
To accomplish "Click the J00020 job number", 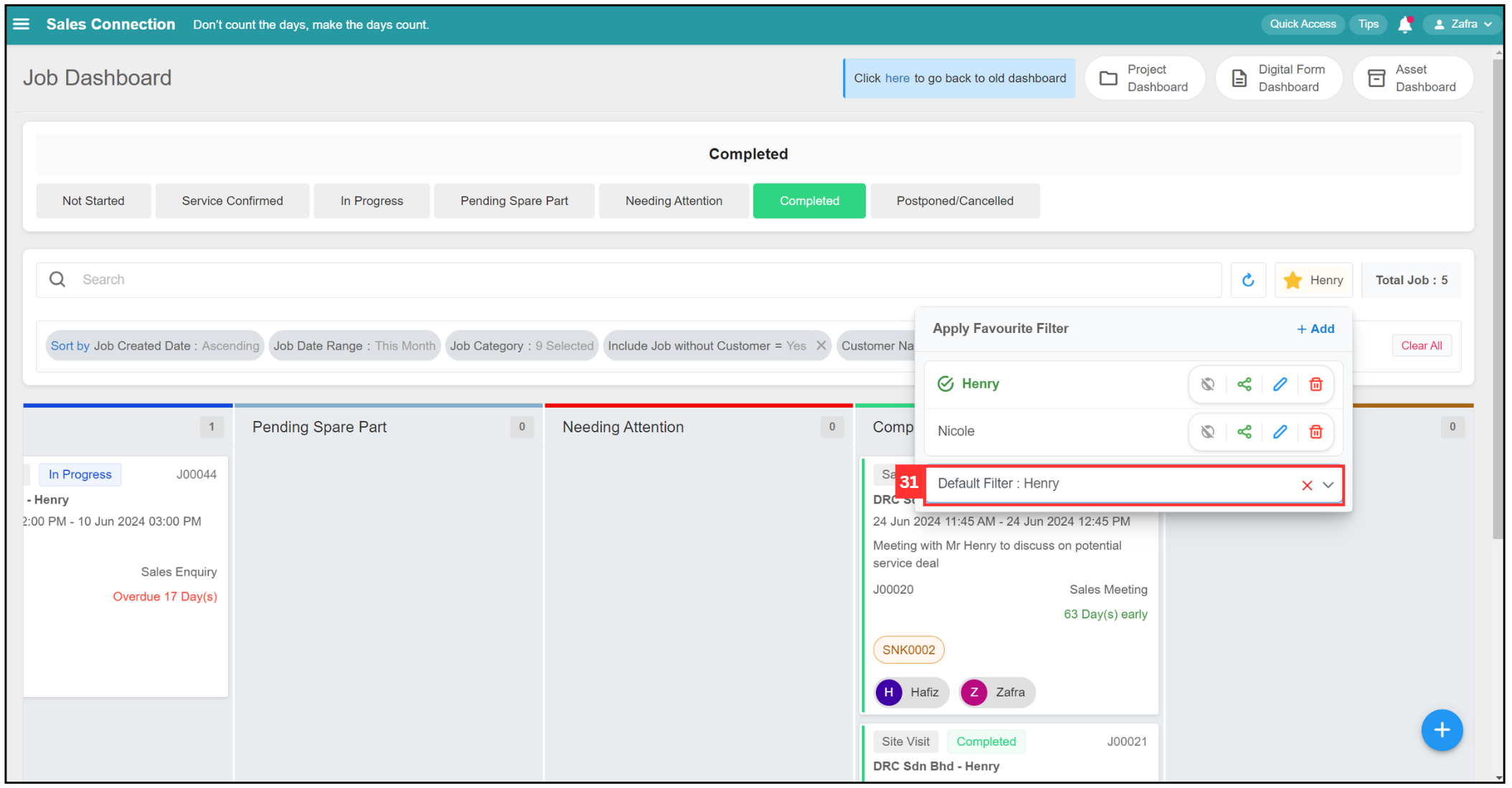I will (x=893, y=590).
